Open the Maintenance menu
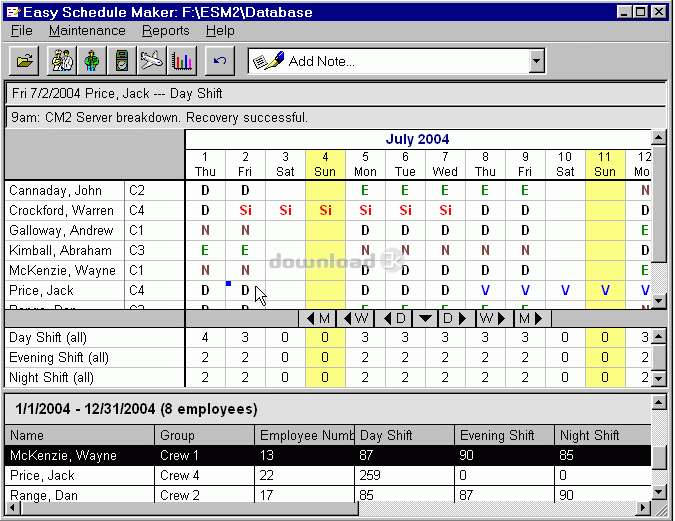This screenshot has height=521, width=675. pyautogui.click(x=87, y=31)
